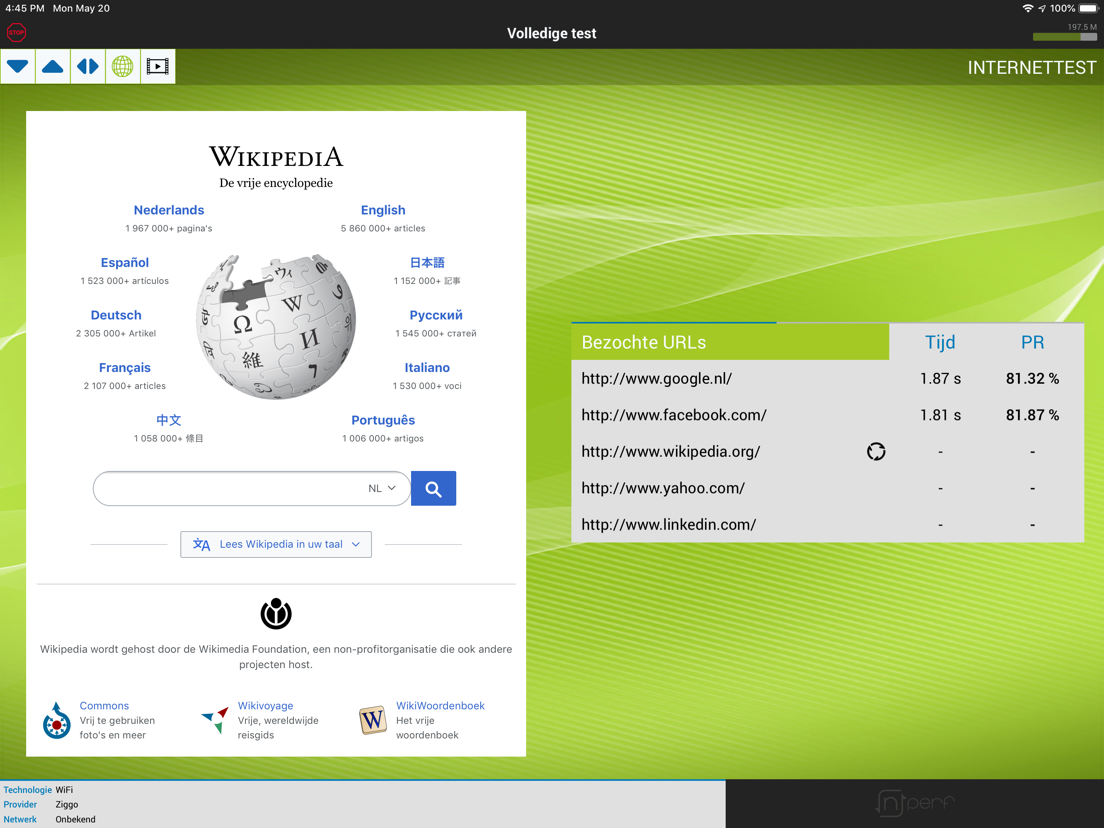Image resolution: width=1104 pixels, height=828 pixels.
Task: Select the Tijd column header
Action: pos(940,342)
